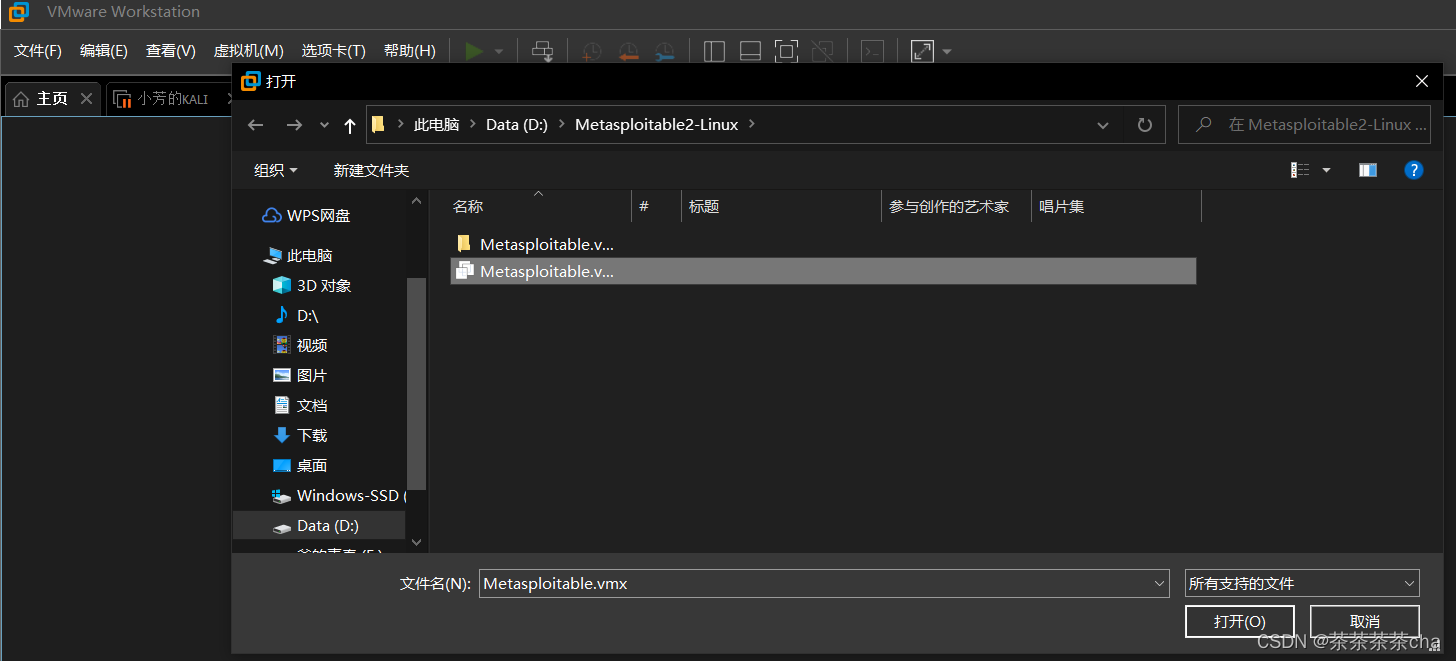This screenshot has width=1456, height=661.
Task: Close the 主页 tab
Action: click(87, 99)
